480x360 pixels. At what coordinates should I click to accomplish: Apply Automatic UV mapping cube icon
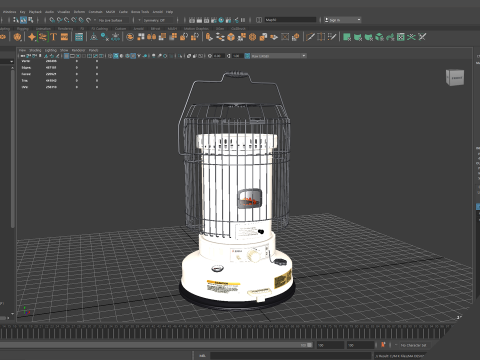coord(379,37)
